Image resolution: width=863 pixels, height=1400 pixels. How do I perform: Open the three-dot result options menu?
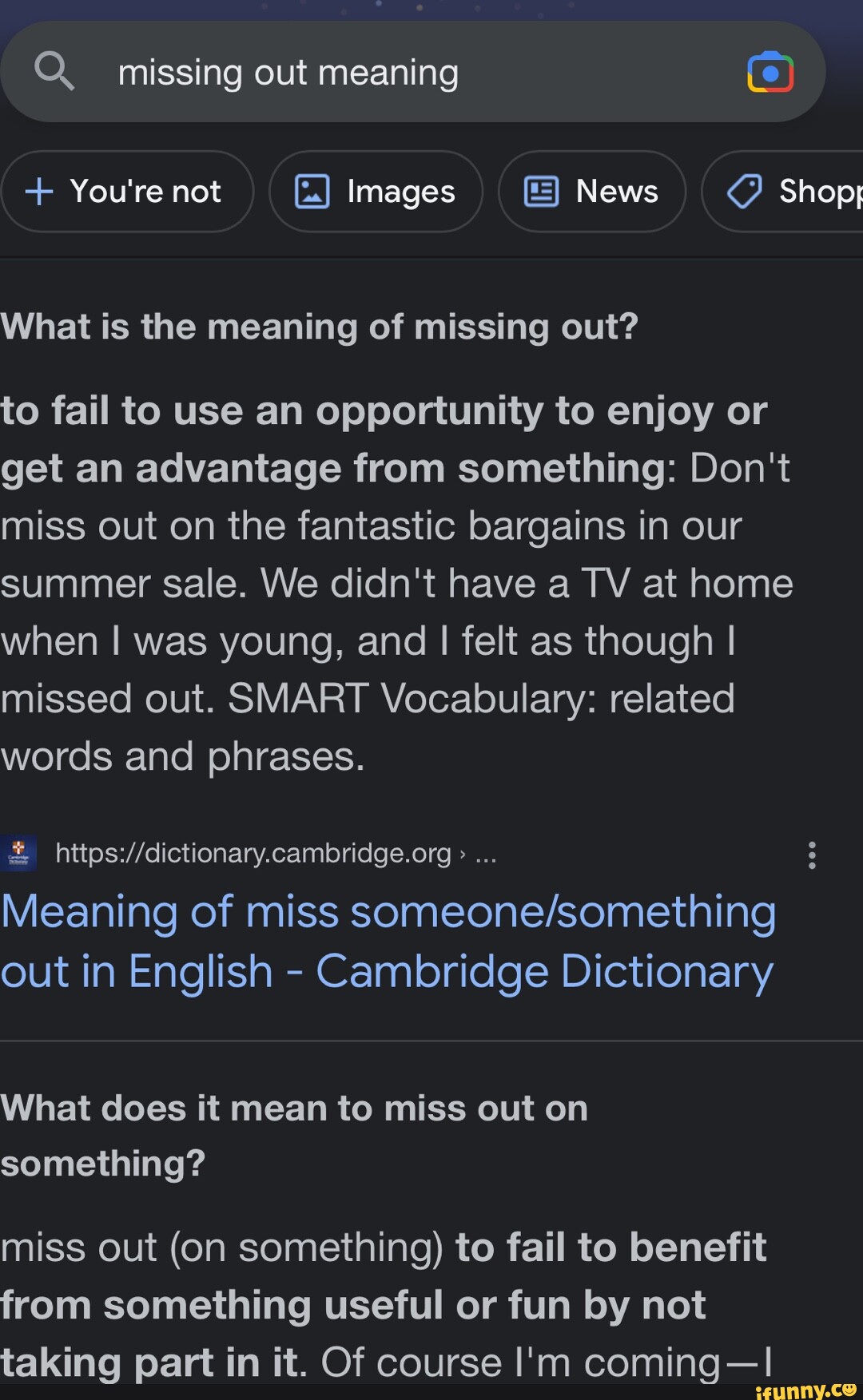(x=812, y=855)
